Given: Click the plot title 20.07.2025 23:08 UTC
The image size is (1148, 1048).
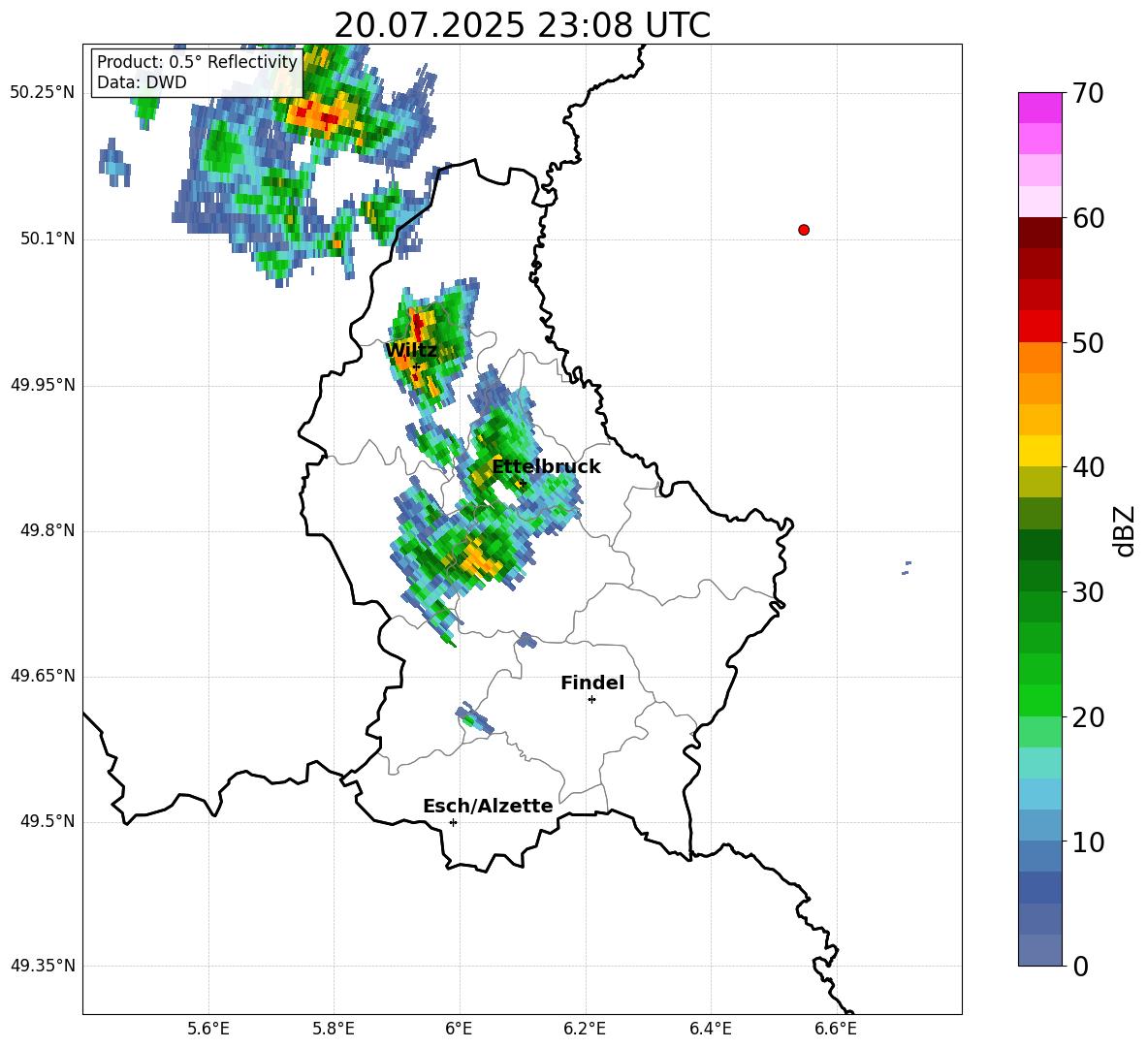Looking at the screenshot, I should click(522, 25).
